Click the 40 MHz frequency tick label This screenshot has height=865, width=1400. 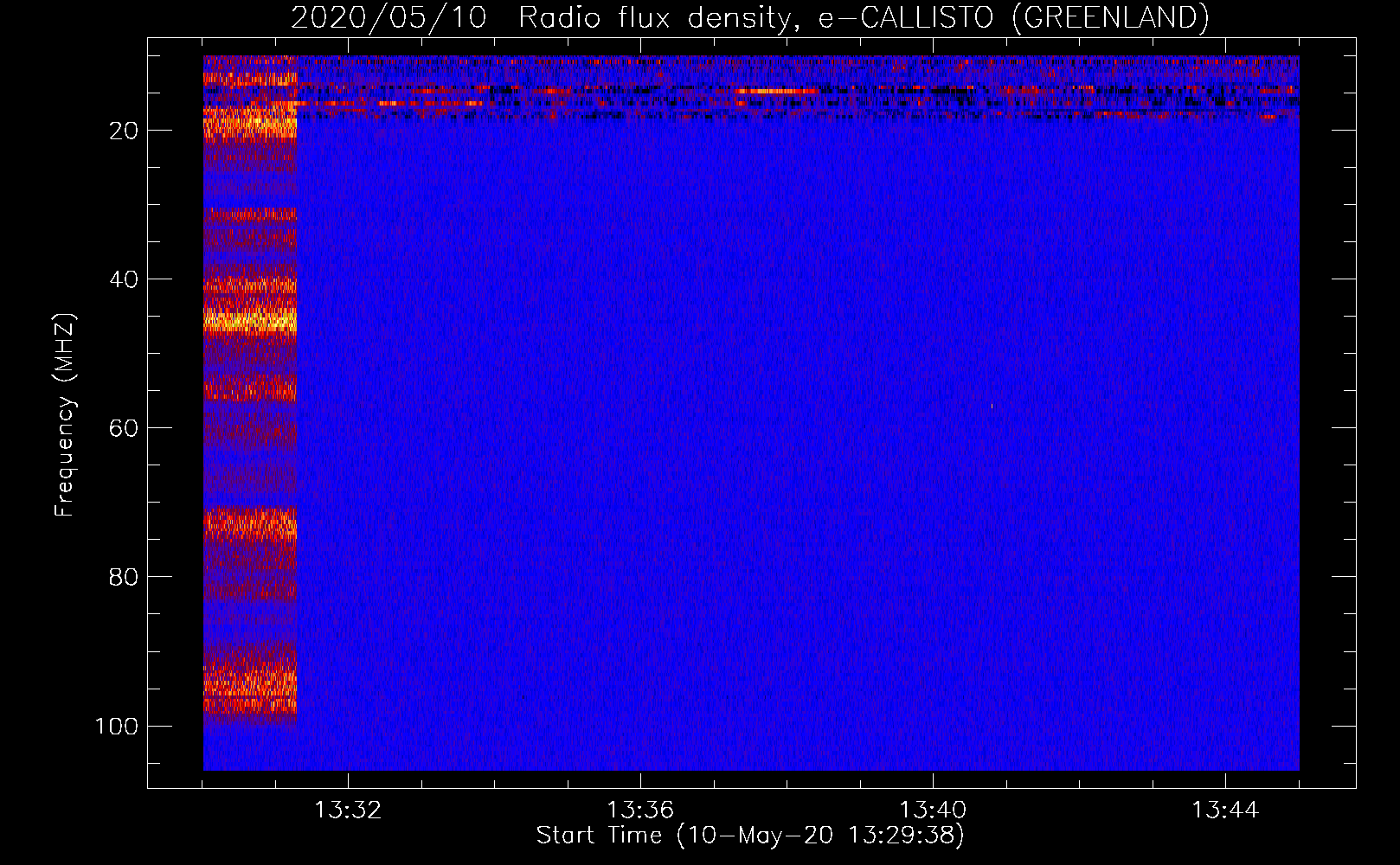click(124, 279)
